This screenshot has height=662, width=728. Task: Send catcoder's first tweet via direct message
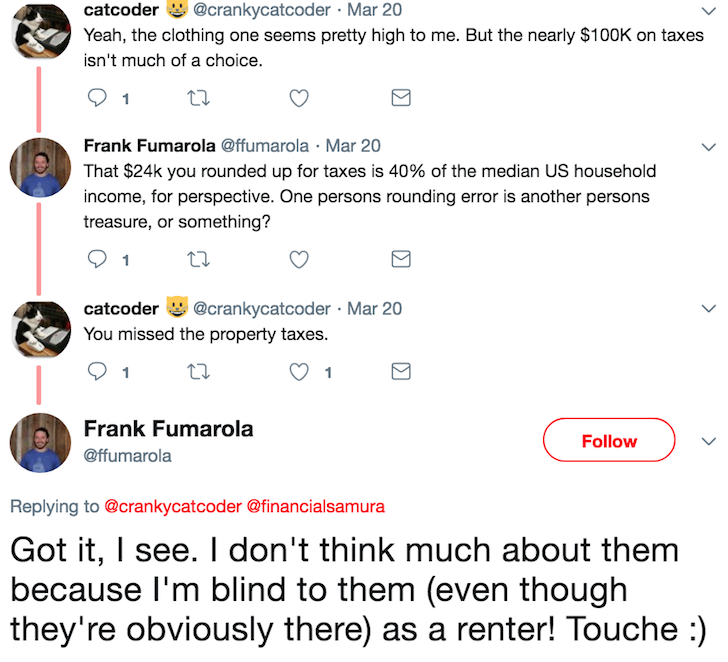click(401, 97)
